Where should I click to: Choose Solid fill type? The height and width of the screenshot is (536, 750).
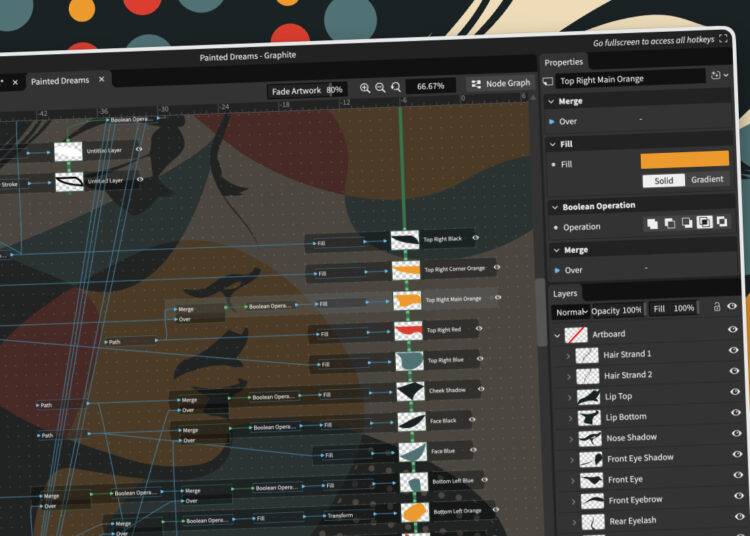[663, 180]
